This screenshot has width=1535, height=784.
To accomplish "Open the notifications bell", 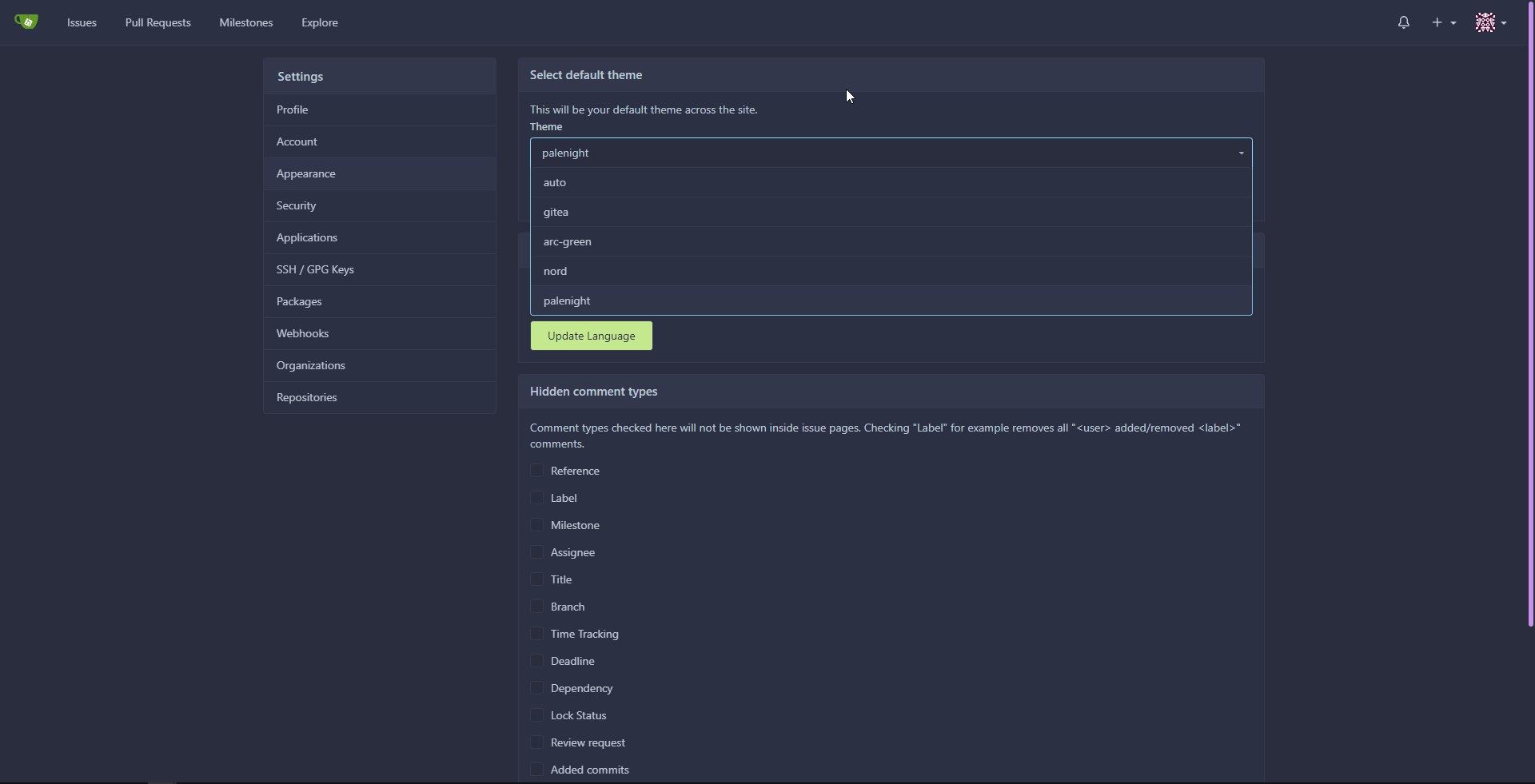I will (1403, 22).
